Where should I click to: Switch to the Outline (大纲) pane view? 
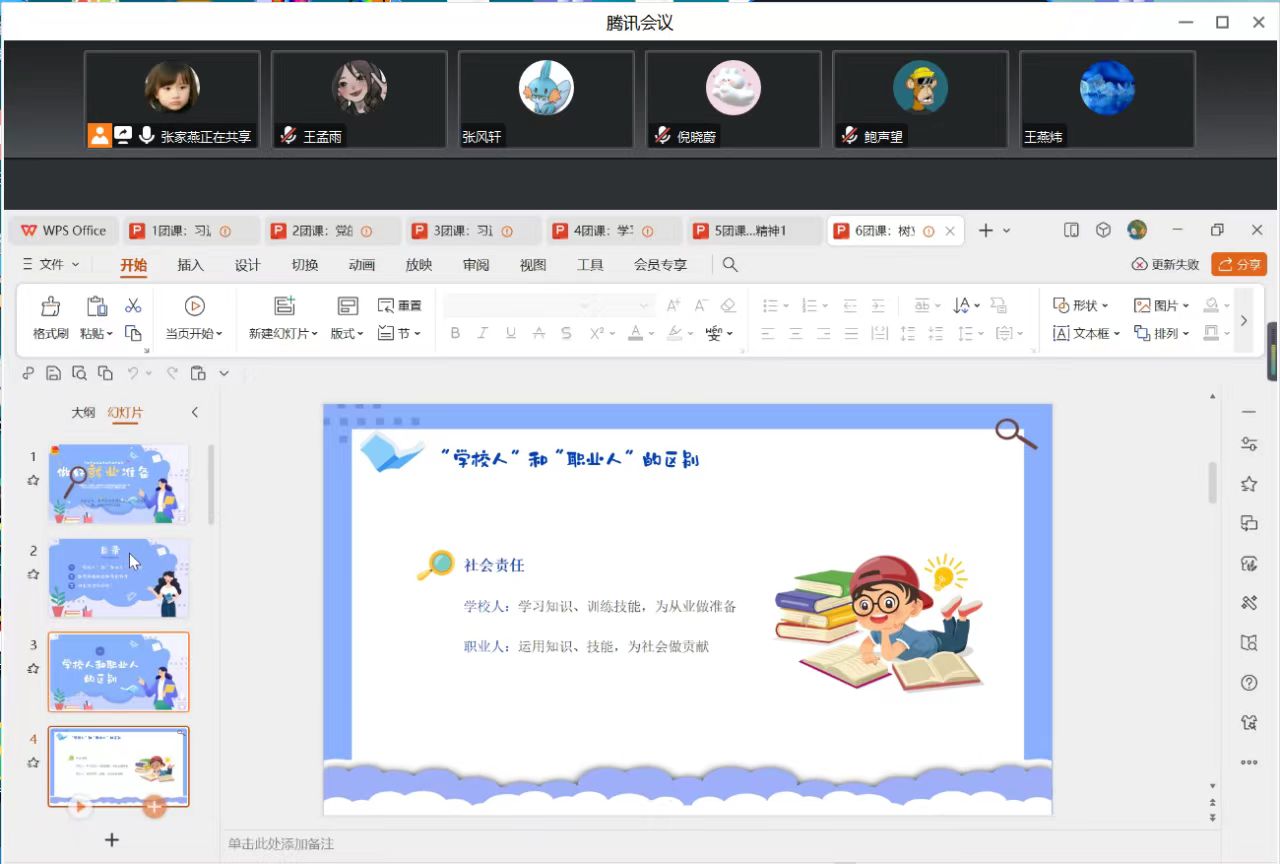pos(83,412)
